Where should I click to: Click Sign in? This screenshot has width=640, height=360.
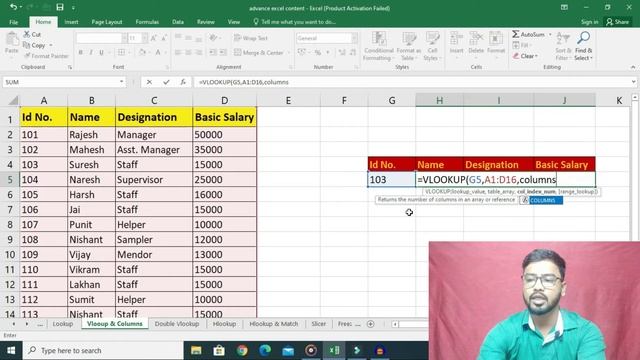coord(589,22)
